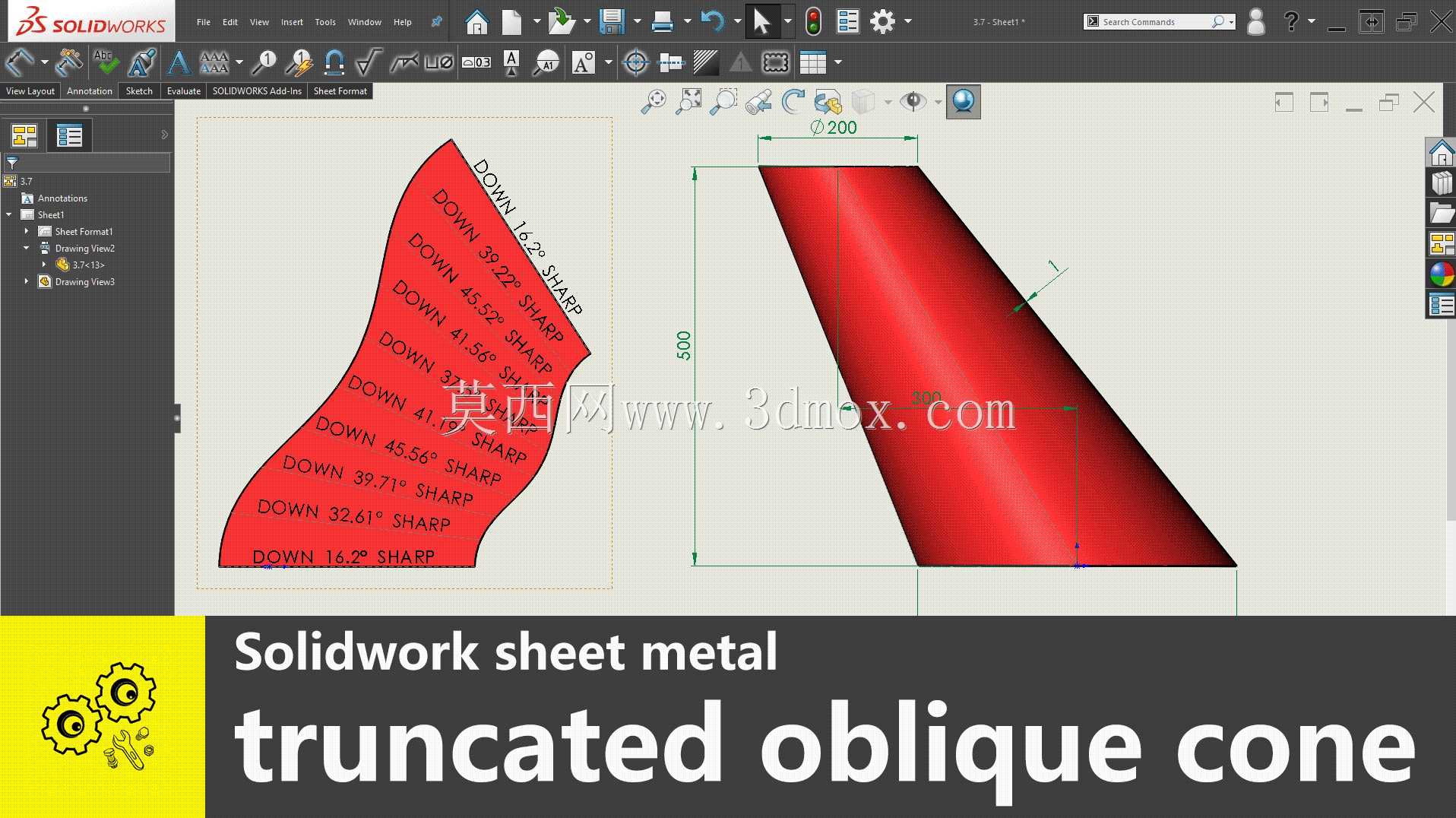The image size is (1456, 818).
Task: Expand the Sheet Format1 tree node
Action: click(27, 231)
